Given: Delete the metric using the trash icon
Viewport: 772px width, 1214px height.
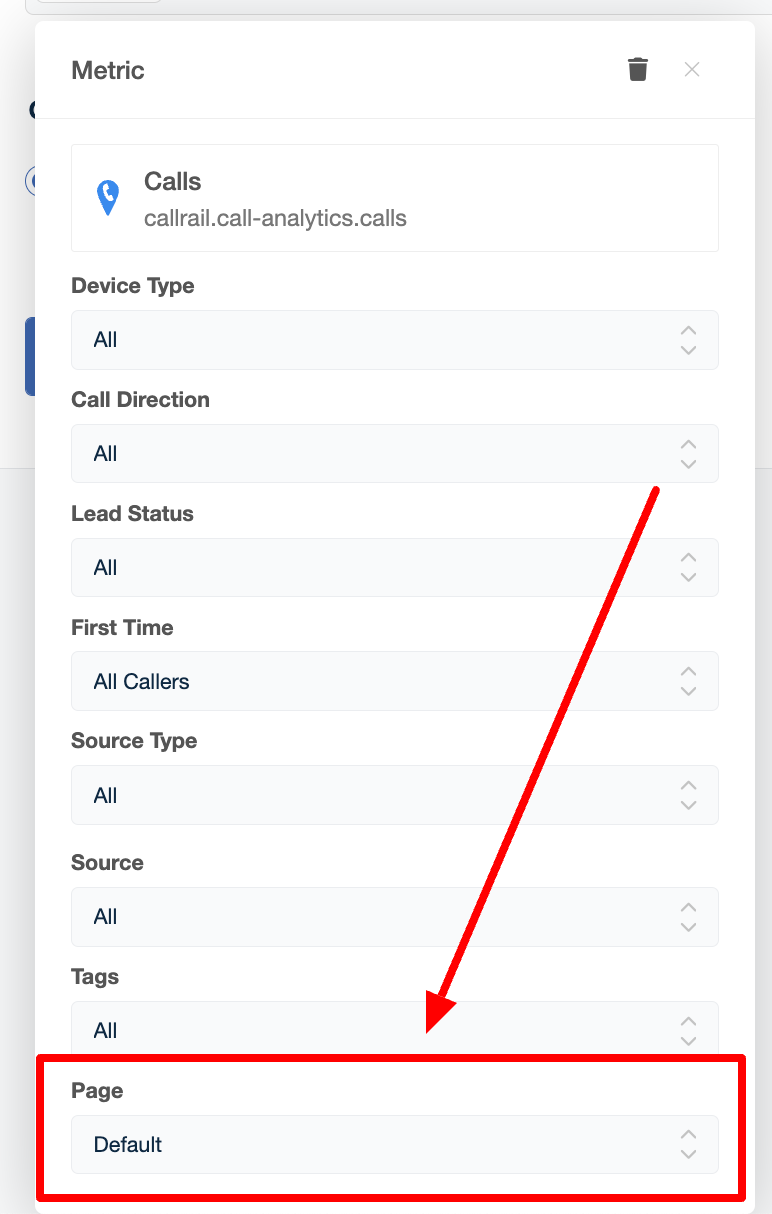Looking at the screenshot, I should pyautogui.click(x=638, y=69).
